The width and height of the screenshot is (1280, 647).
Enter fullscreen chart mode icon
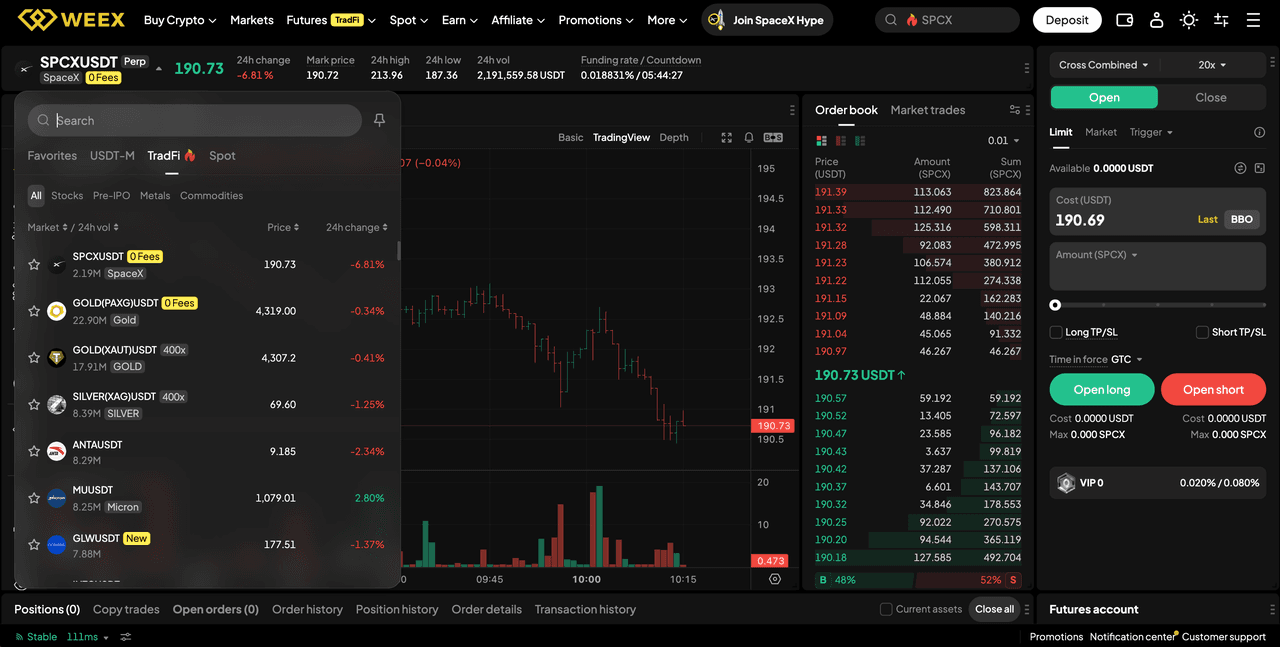[727, 137]
